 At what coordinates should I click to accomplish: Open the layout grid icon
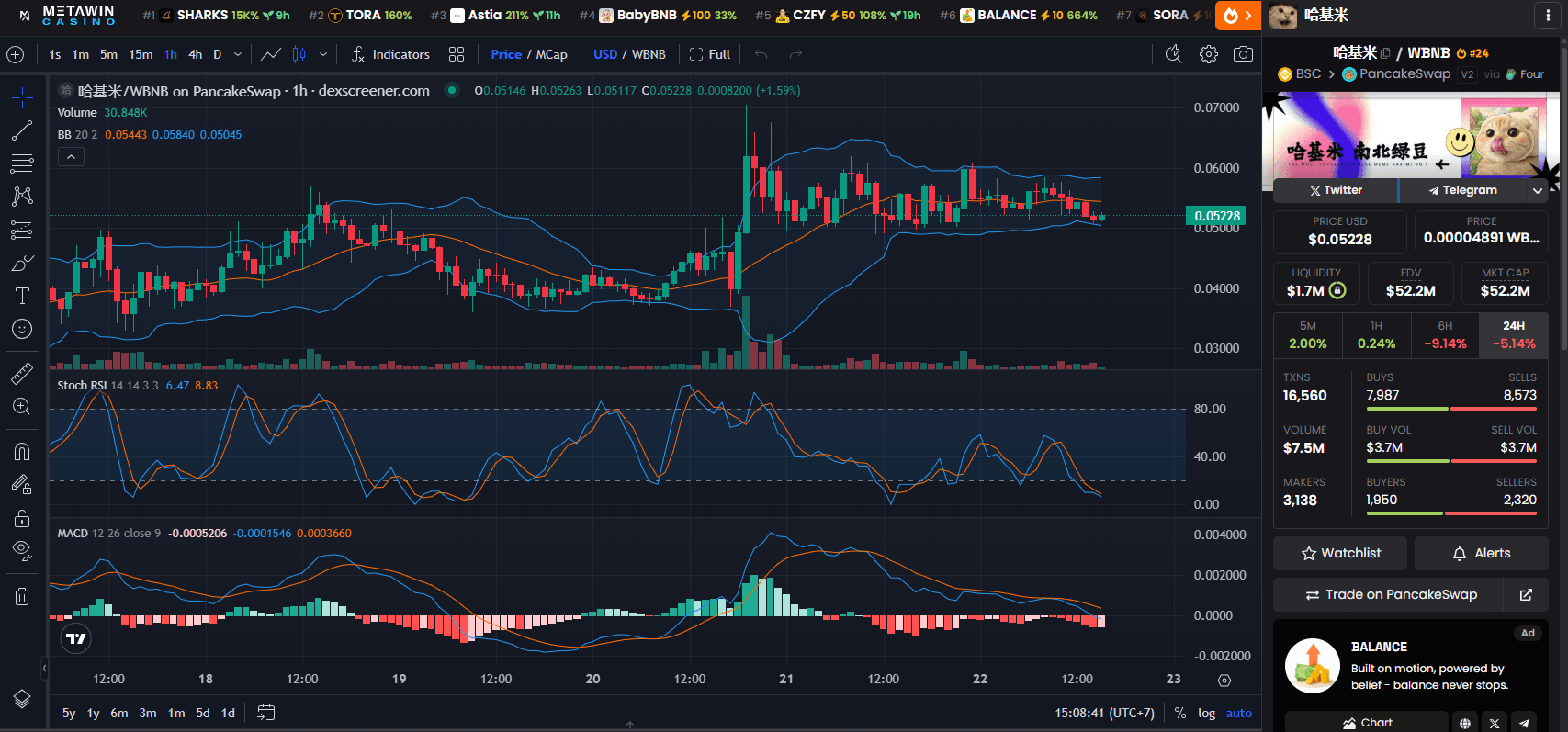[x=457, y=54]
